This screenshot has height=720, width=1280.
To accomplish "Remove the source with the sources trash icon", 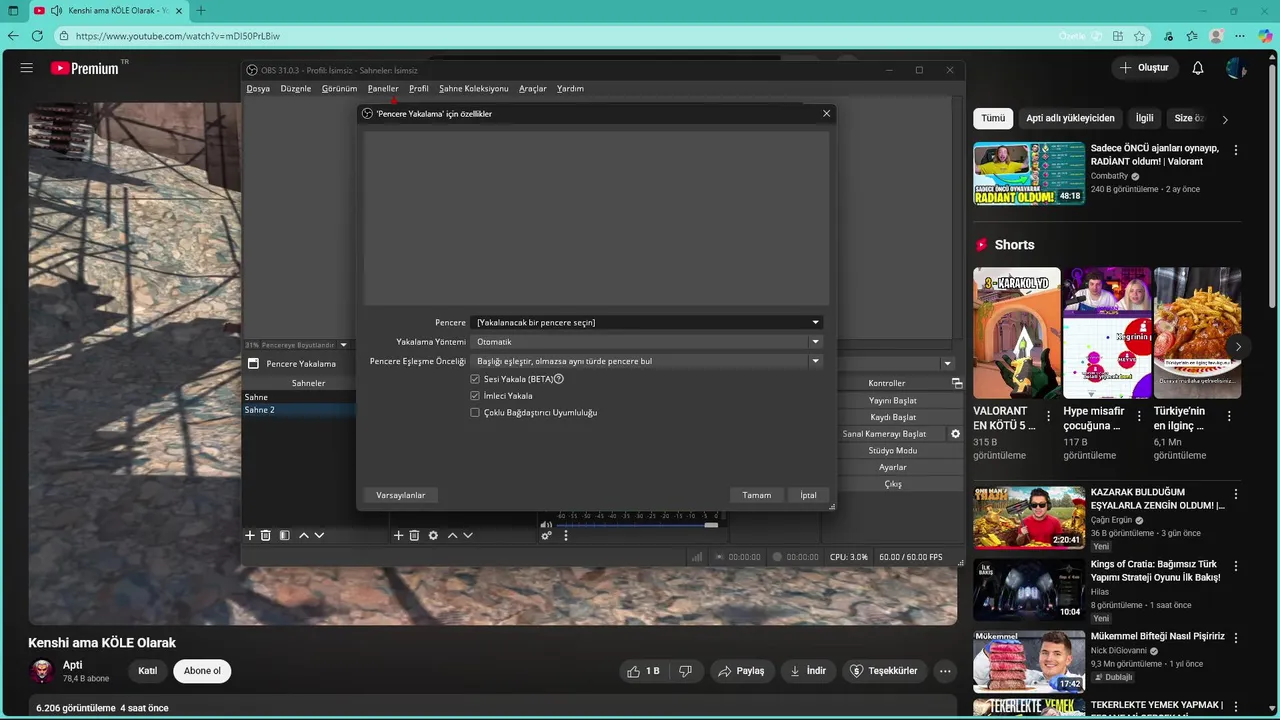I will coord(414,535).
